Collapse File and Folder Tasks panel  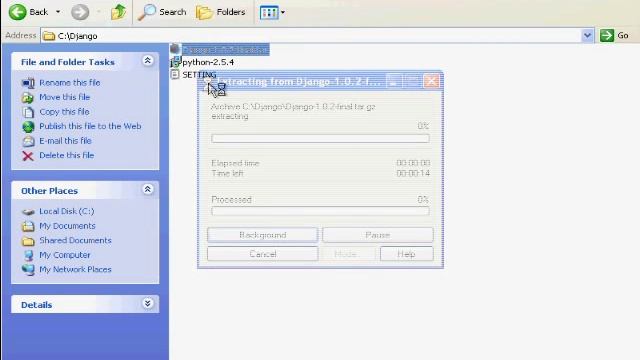click(x=147, y=61)
